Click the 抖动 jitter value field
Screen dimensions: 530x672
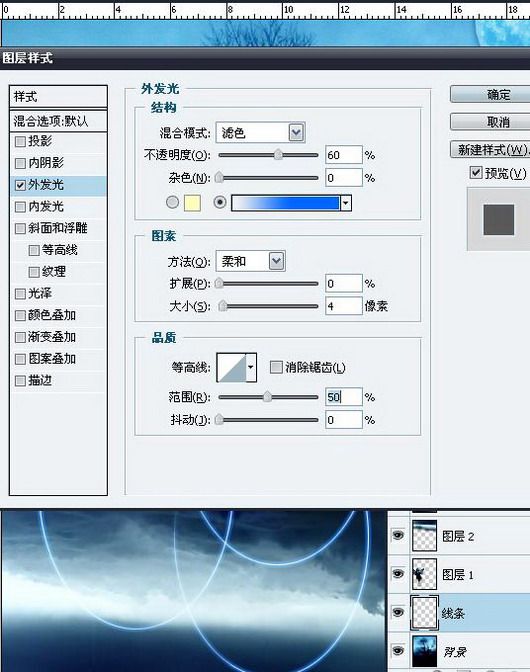point(344,420)
